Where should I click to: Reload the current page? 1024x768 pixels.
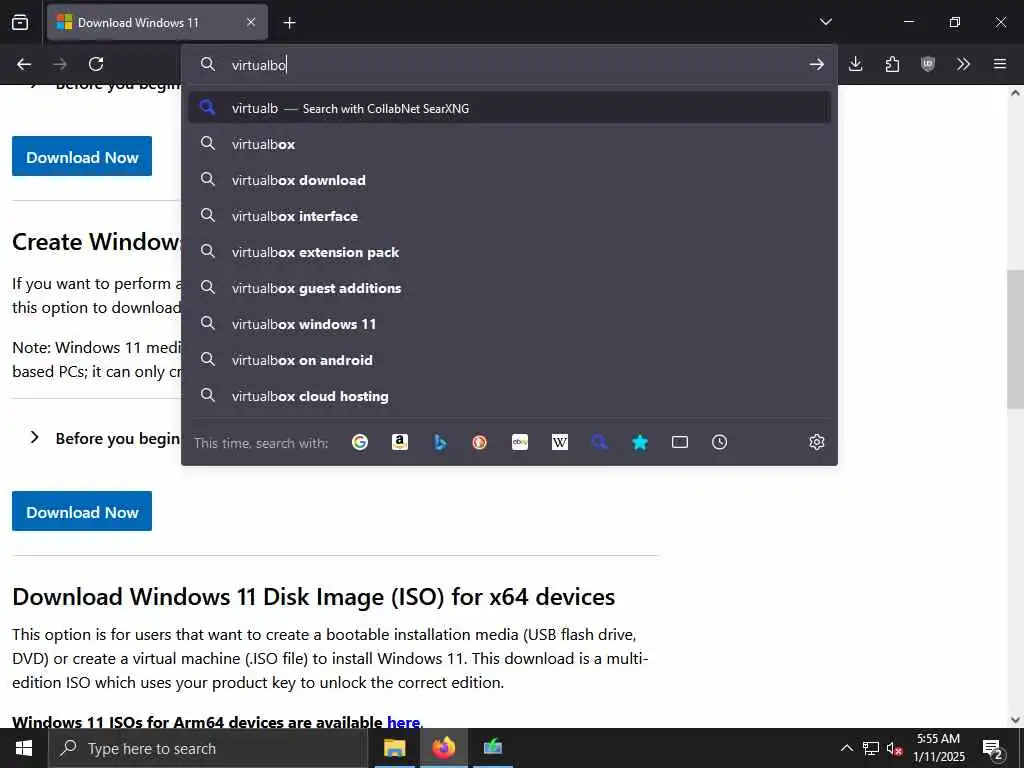96,64
